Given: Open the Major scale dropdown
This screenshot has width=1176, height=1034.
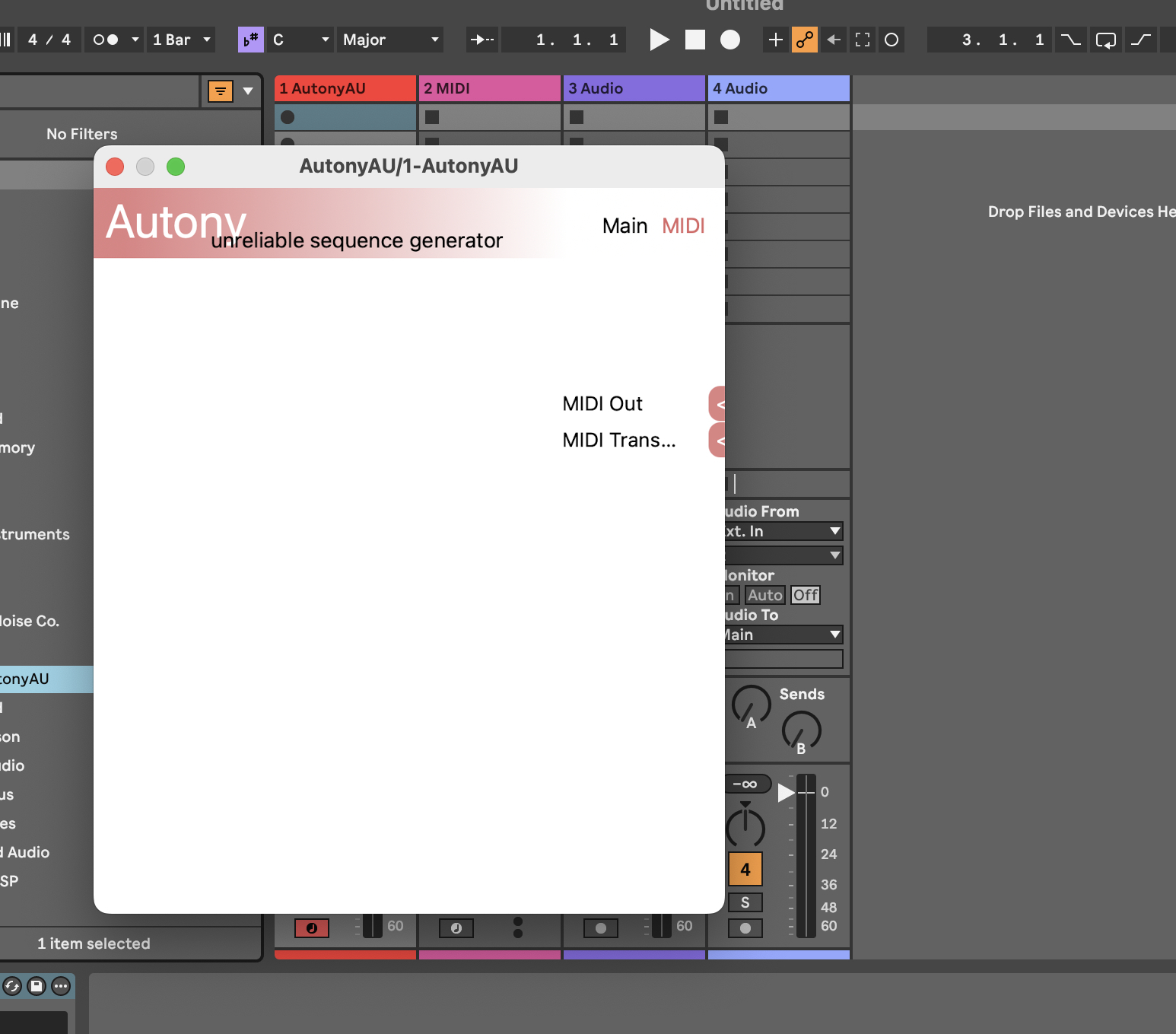Looking at the screenshot, I should [391, 40].
